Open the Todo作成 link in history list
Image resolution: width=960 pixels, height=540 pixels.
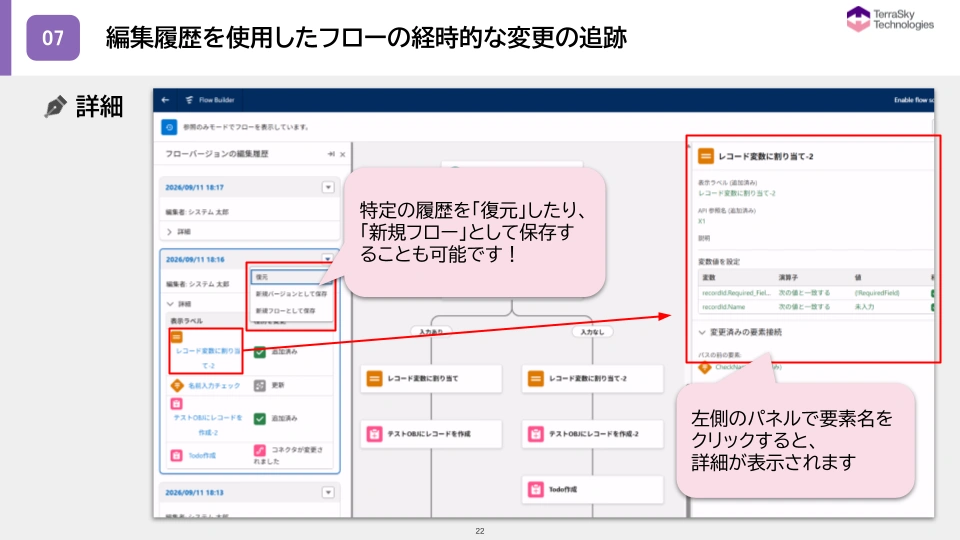click(201, 456)
